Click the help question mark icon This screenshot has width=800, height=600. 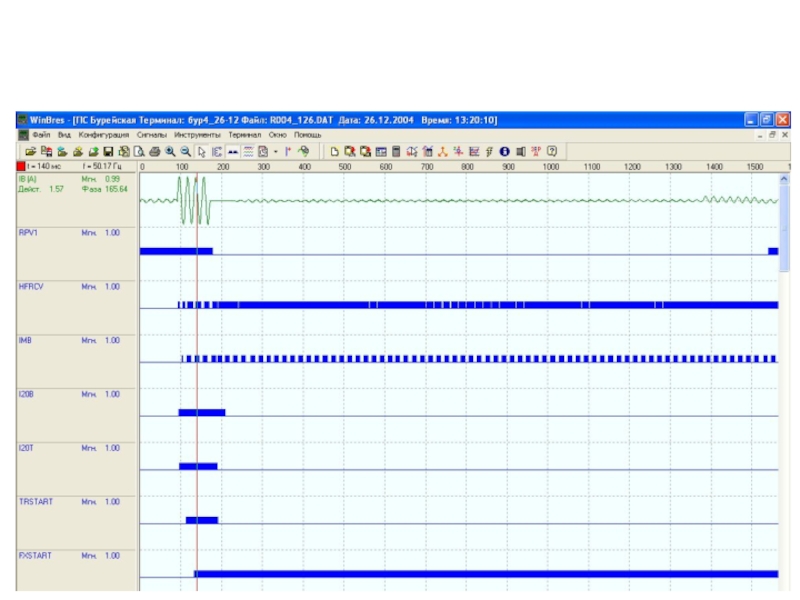(551, 151)
